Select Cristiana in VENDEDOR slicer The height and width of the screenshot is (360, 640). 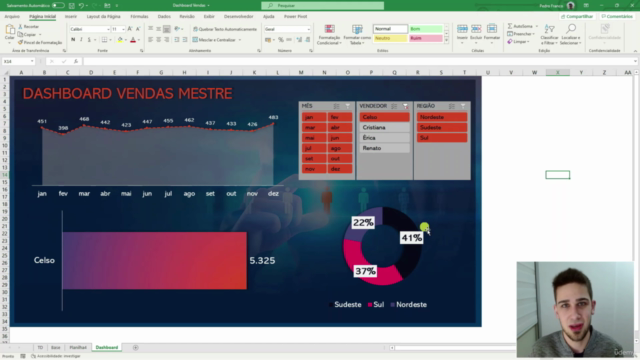click(x=384, y=127)
